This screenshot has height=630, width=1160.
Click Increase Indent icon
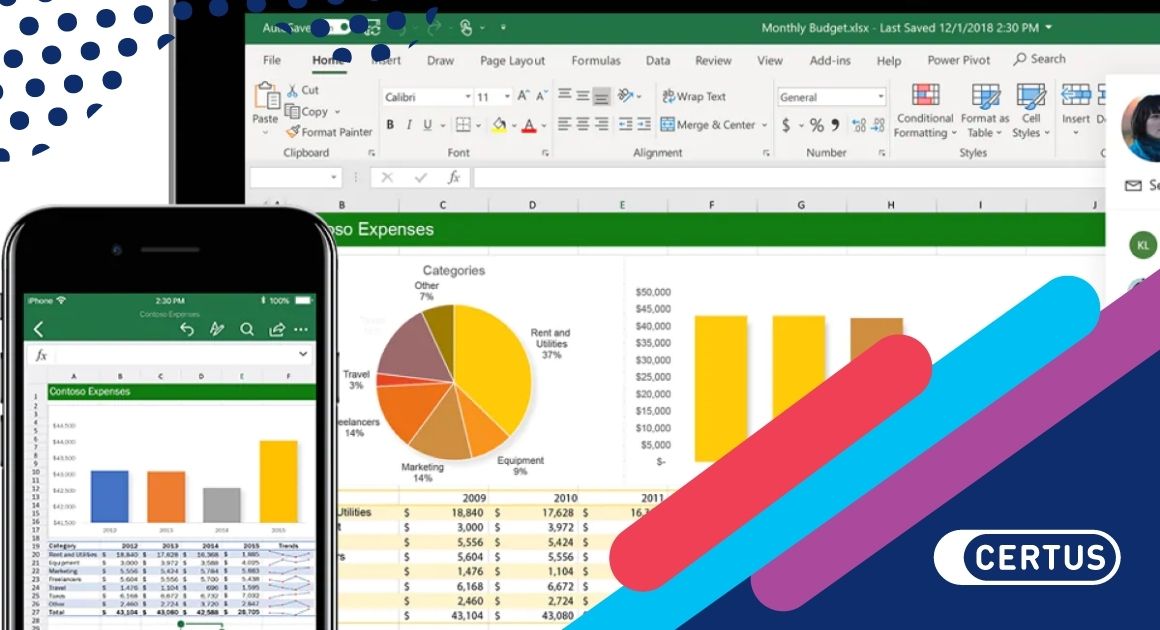(644, 124)
